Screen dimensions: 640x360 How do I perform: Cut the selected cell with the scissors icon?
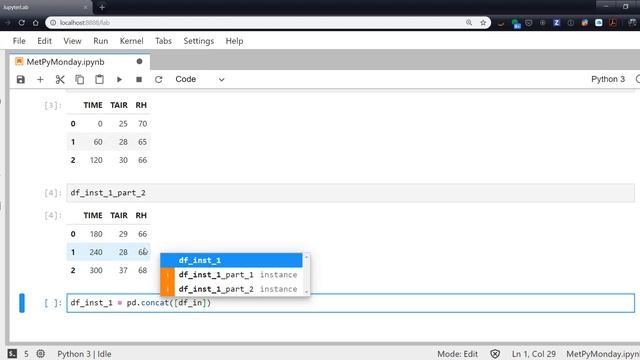60,80
